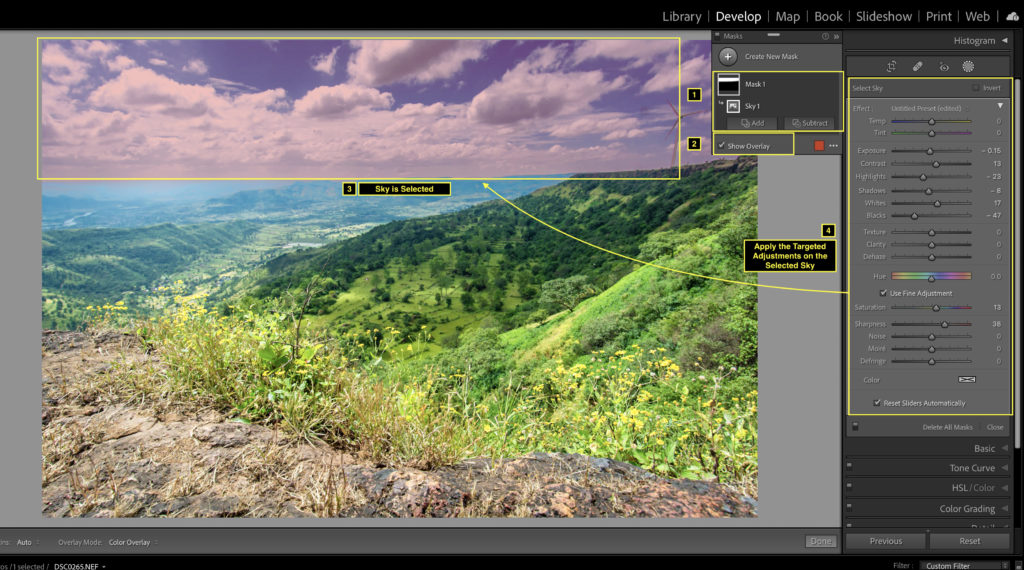Click the Contrast slider handle
The image size is (1024, 570).
point(936,164)
